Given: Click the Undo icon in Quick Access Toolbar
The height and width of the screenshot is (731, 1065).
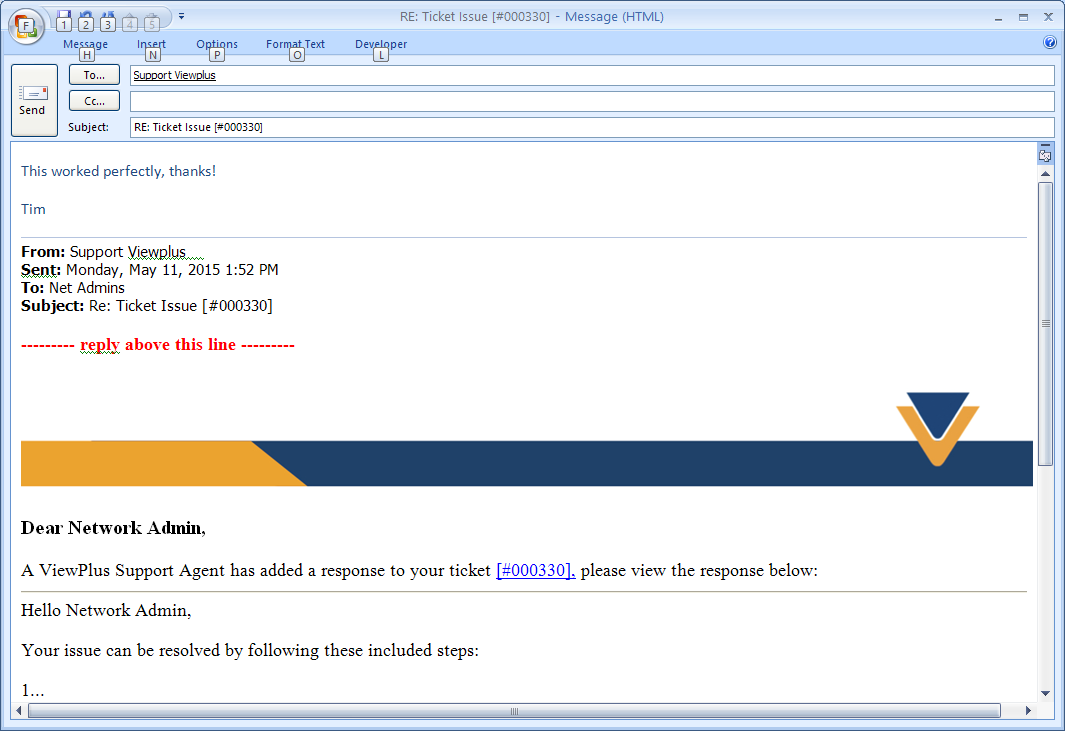Looking at the screenshot, I should coord(86,18).
